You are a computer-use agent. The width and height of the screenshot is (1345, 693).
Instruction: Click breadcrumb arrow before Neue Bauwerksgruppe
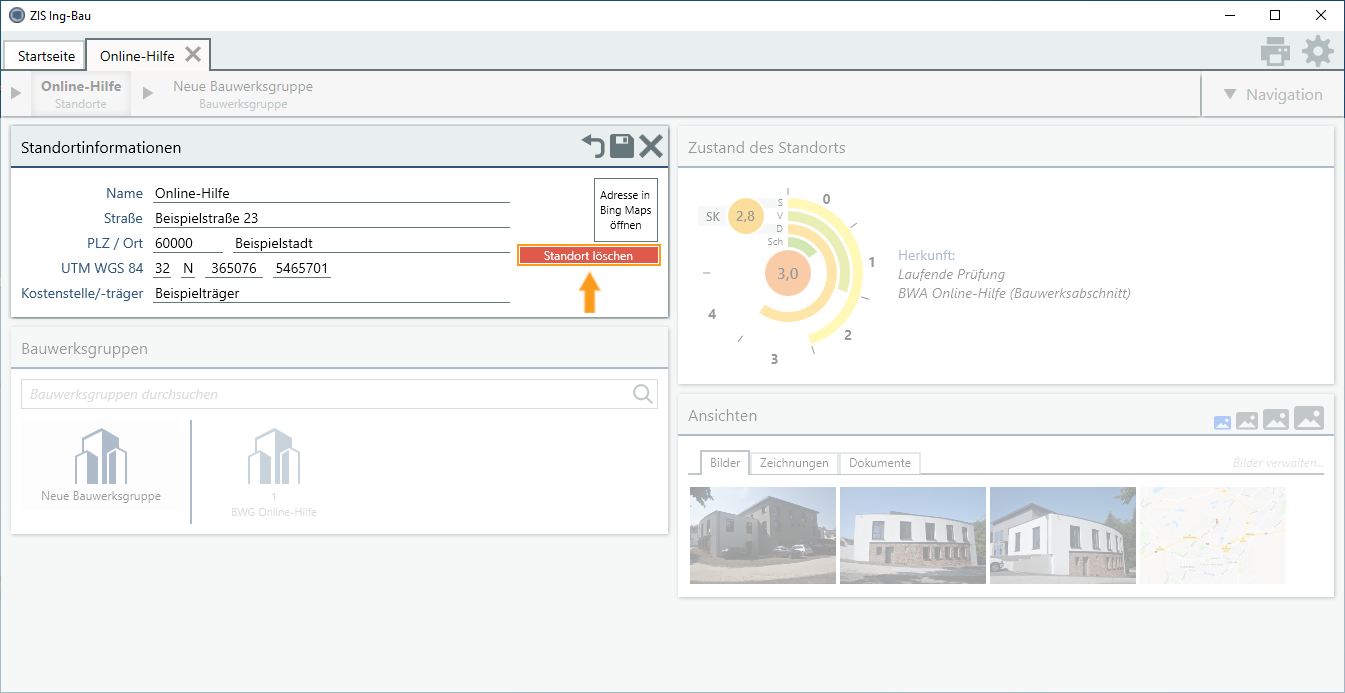[148, 94]
